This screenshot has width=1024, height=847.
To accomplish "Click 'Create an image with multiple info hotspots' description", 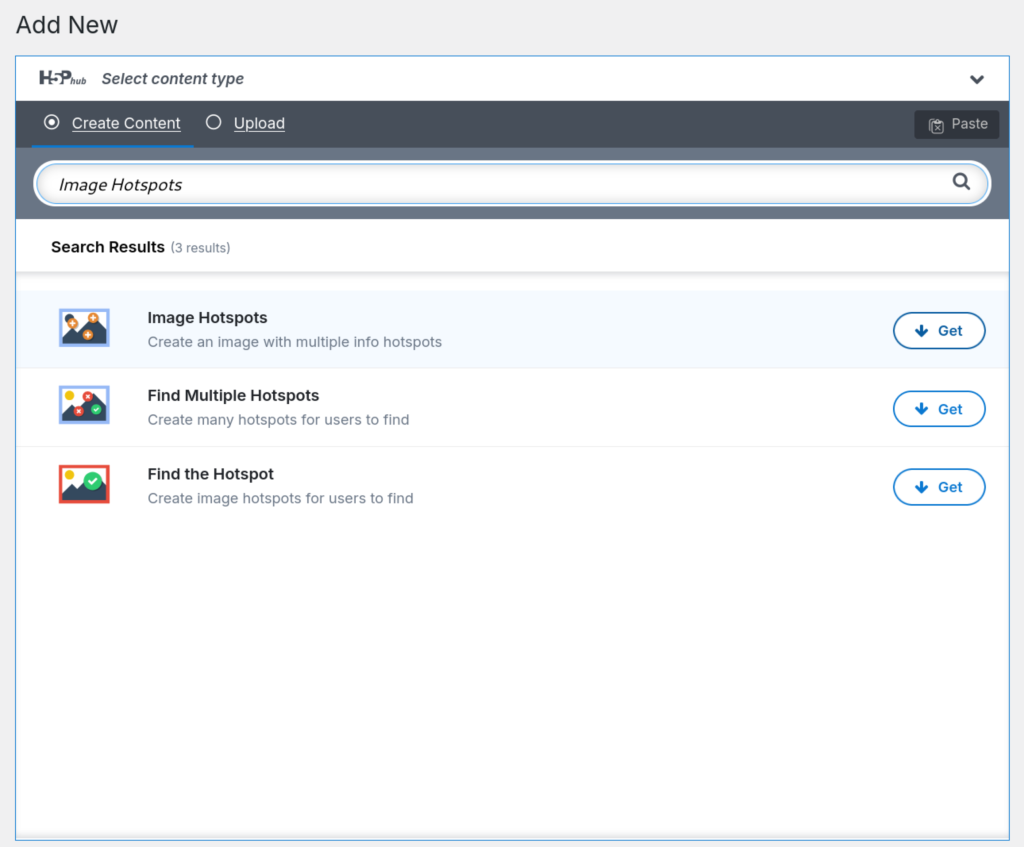I will pos(294,342).
